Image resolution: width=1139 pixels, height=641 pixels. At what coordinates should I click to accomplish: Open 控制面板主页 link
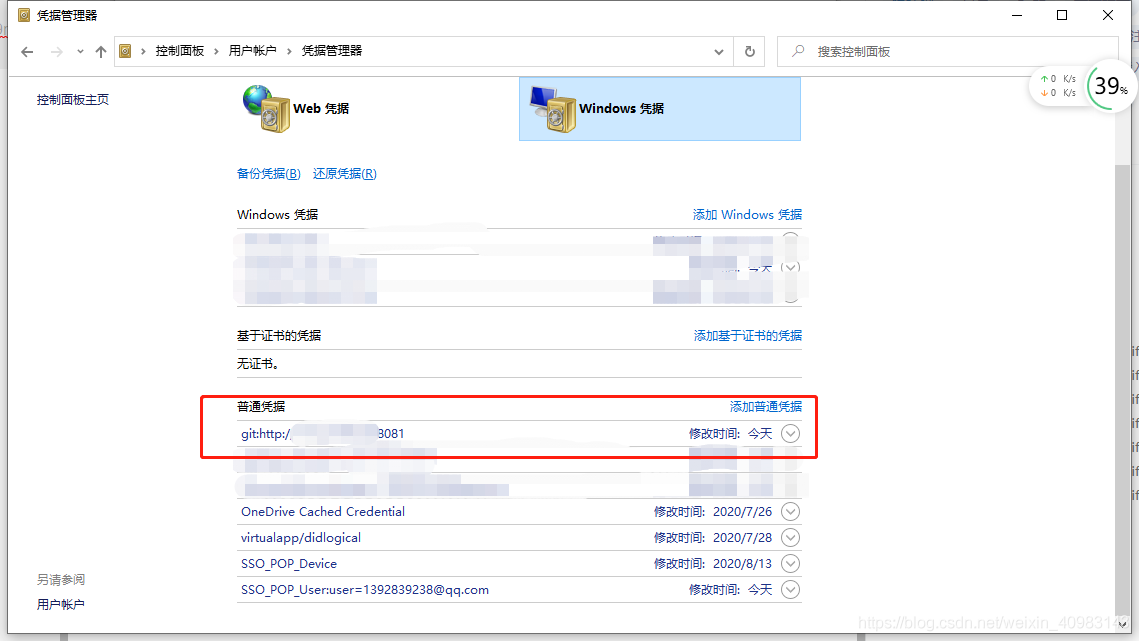[73, 100]
